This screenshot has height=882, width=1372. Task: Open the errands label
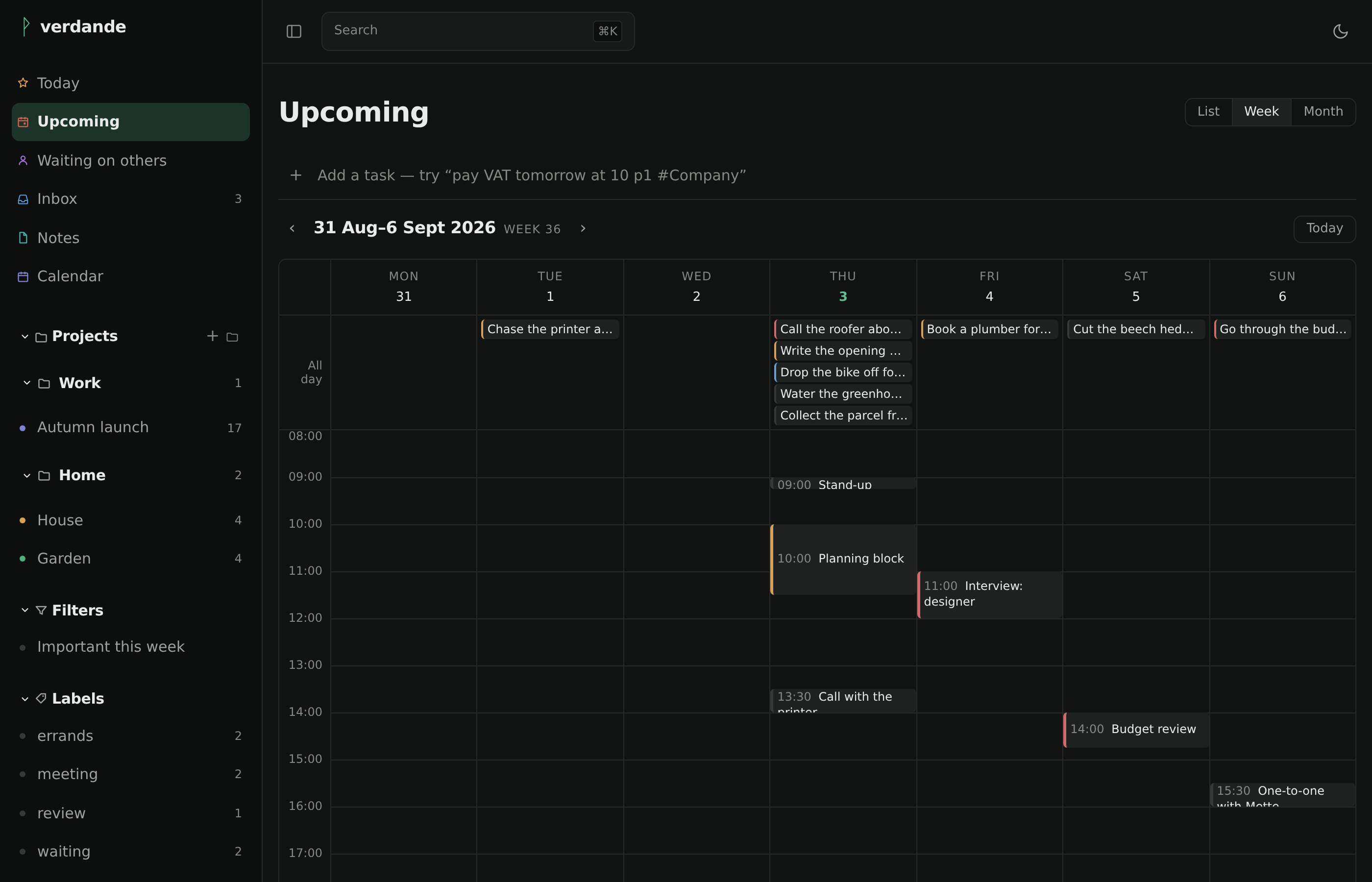130,736
